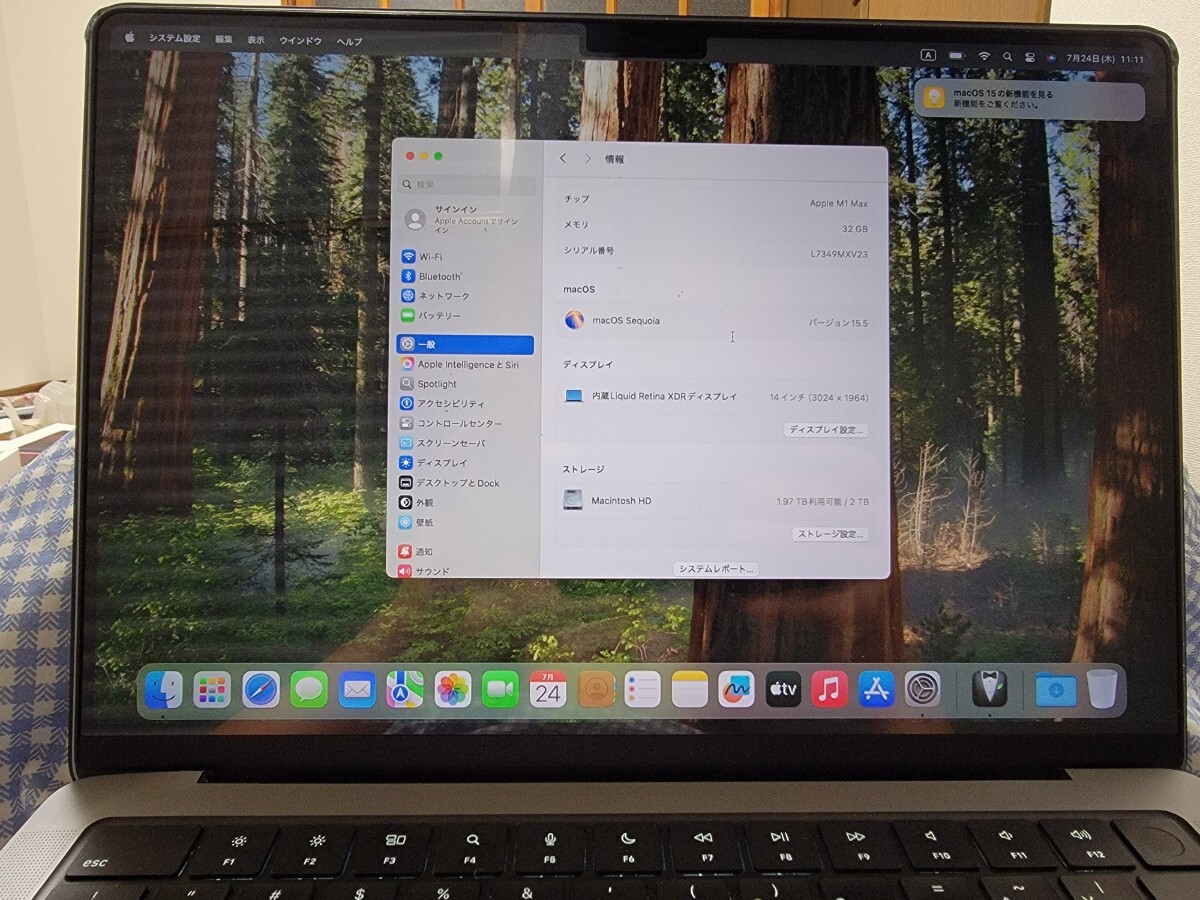This screenshot has height=900, width=1200.
Task: Open the macOS 15の新機能を見る notification
Action: [x=1030, y=99]
